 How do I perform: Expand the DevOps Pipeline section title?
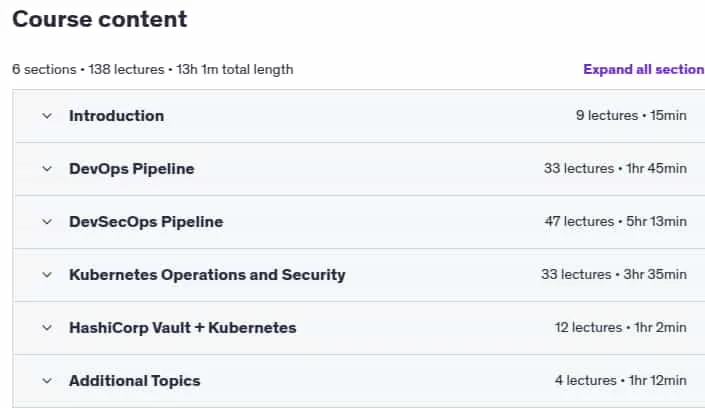pyautogui.click(x=132, y=169)
